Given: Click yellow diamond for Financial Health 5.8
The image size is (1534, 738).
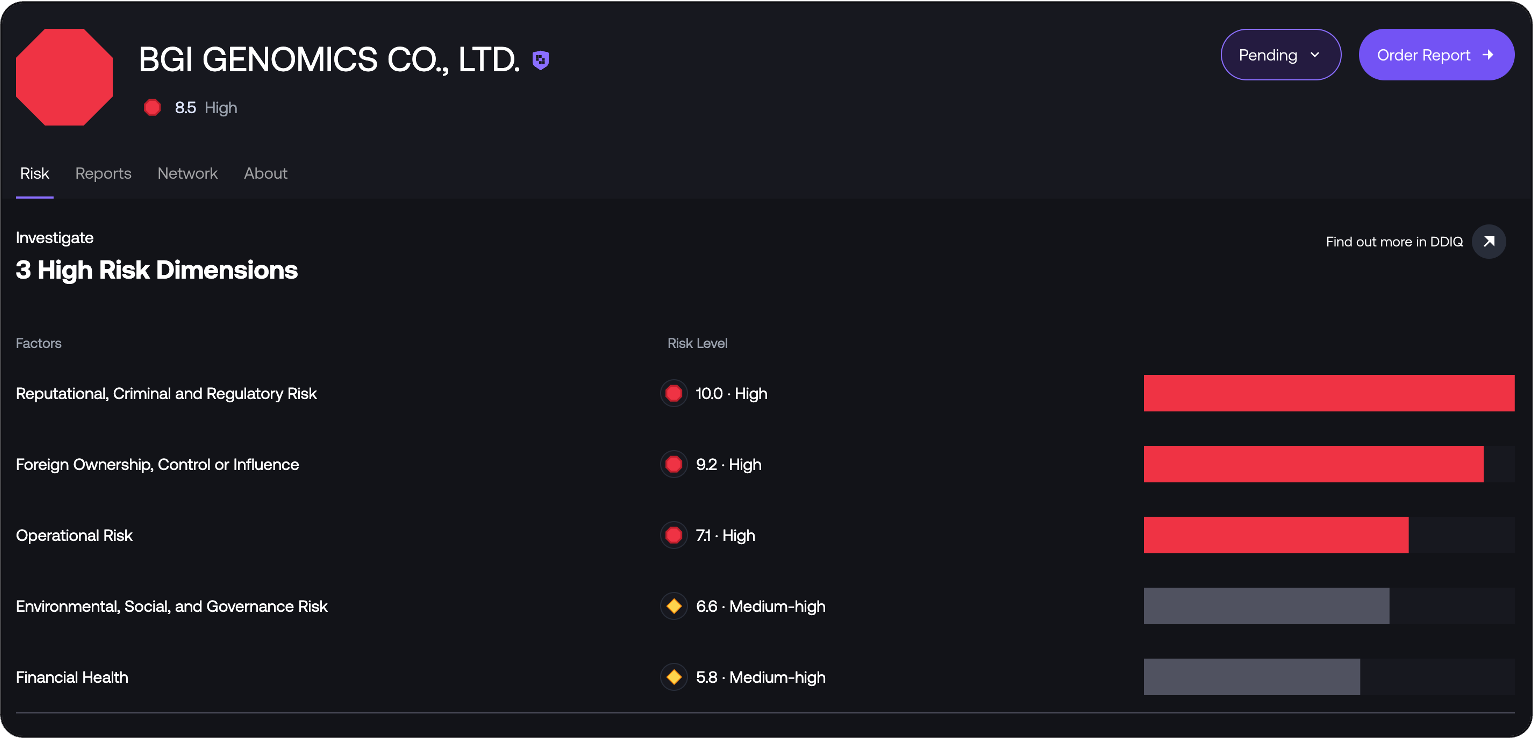Looking at the screenshot, I should [673, 678].
